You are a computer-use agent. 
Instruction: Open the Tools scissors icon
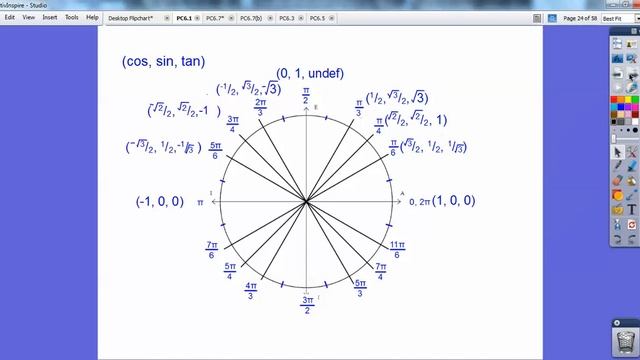coord(632,152)
